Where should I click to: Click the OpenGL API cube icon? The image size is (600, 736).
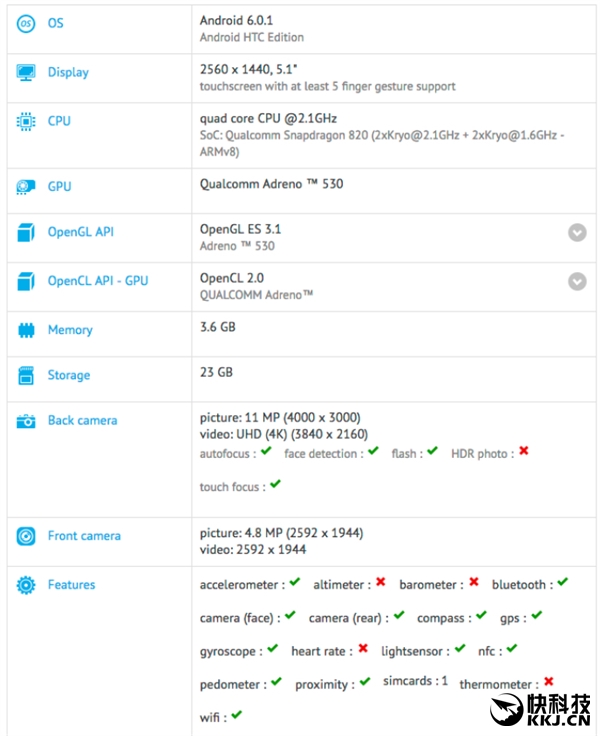click(26, 233)
